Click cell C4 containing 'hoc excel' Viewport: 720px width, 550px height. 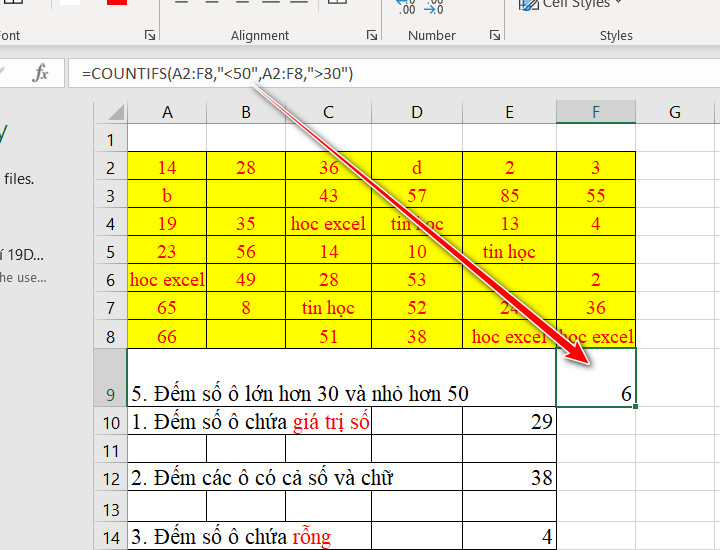coord(327,223)
